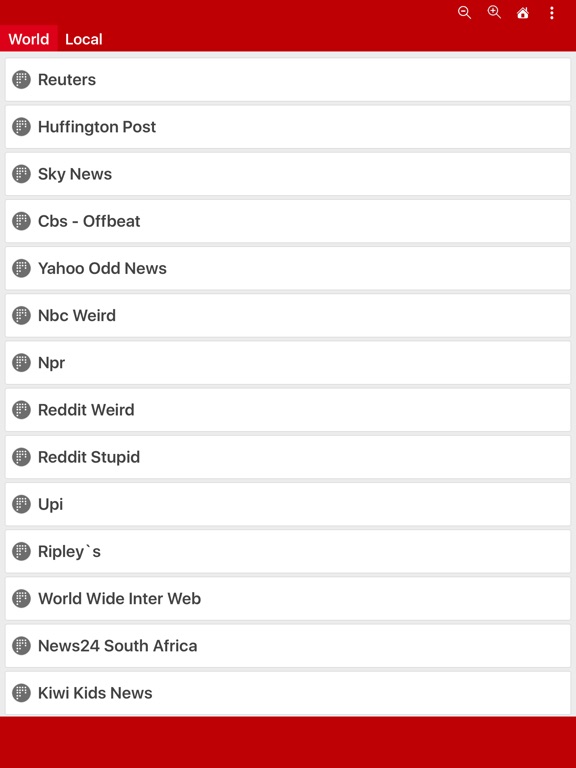
Task: Open the three-dot overflow menu
Action: pyautogui.click(x=552, y=13)
